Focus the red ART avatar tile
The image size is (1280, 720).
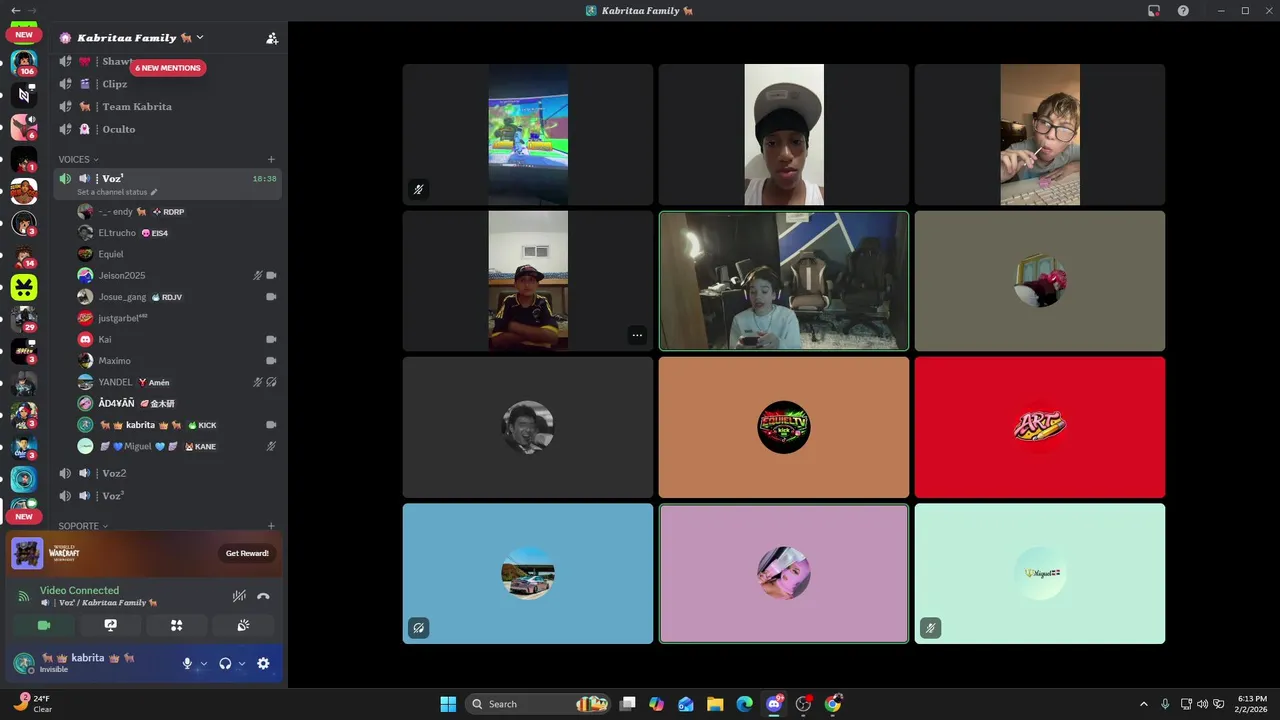(x=1040, y=427)
